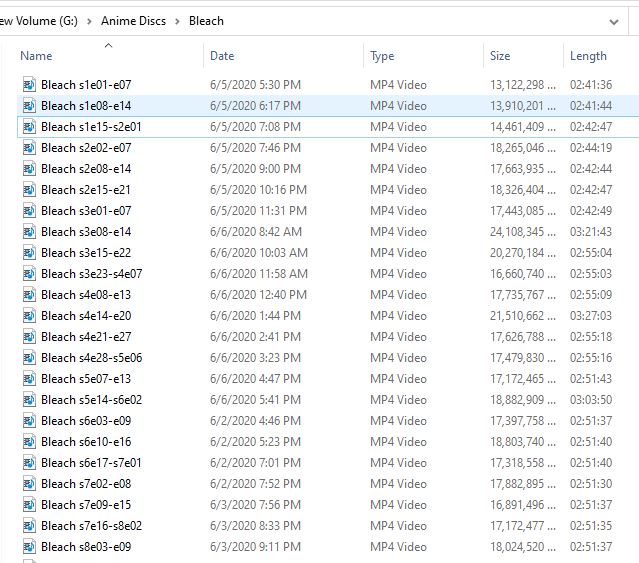Select file name Bleach s1e01-e07

point(86,85)
